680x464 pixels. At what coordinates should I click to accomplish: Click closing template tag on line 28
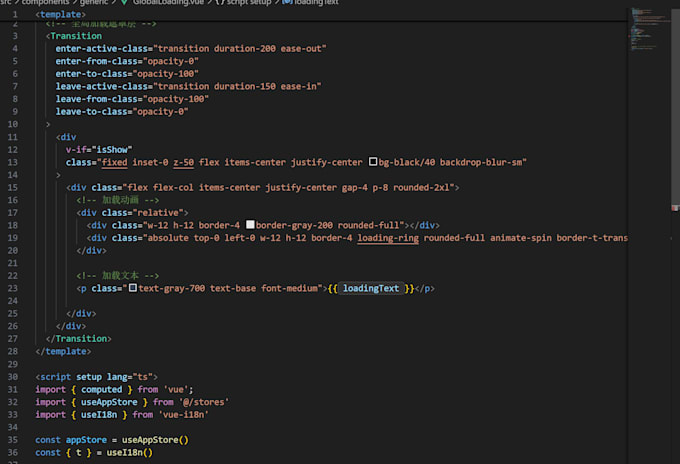(x=63, y=351)
